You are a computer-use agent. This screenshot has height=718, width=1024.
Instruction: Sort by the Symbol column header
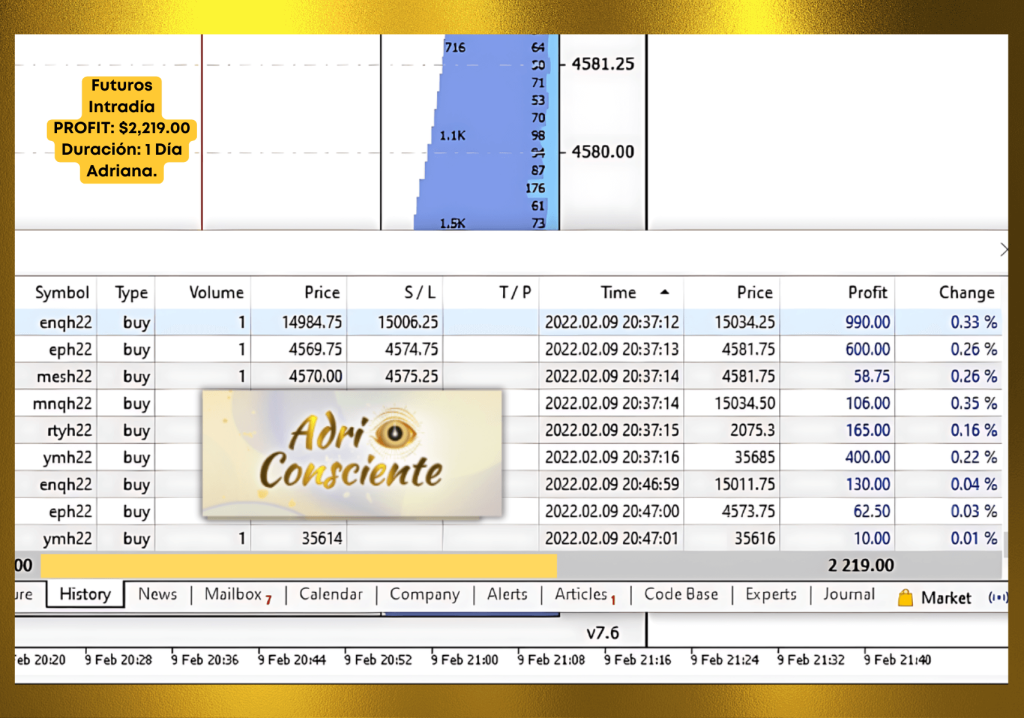(x=62, y=293)
